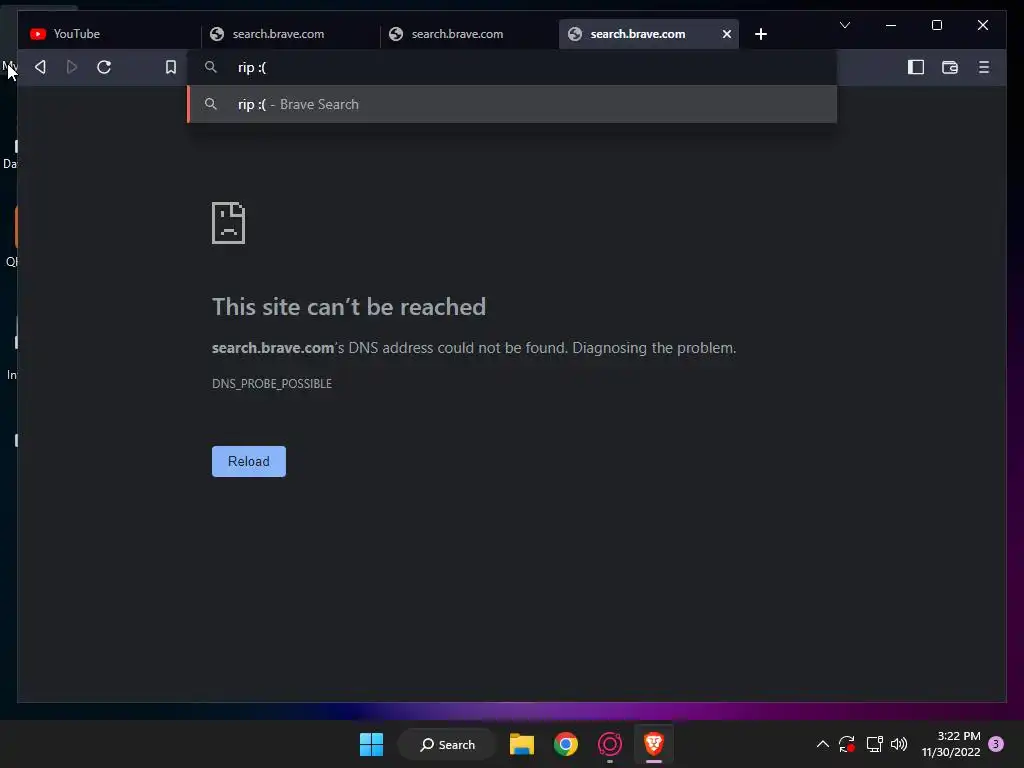Go back with the navigation arrow

pos(40,67)
